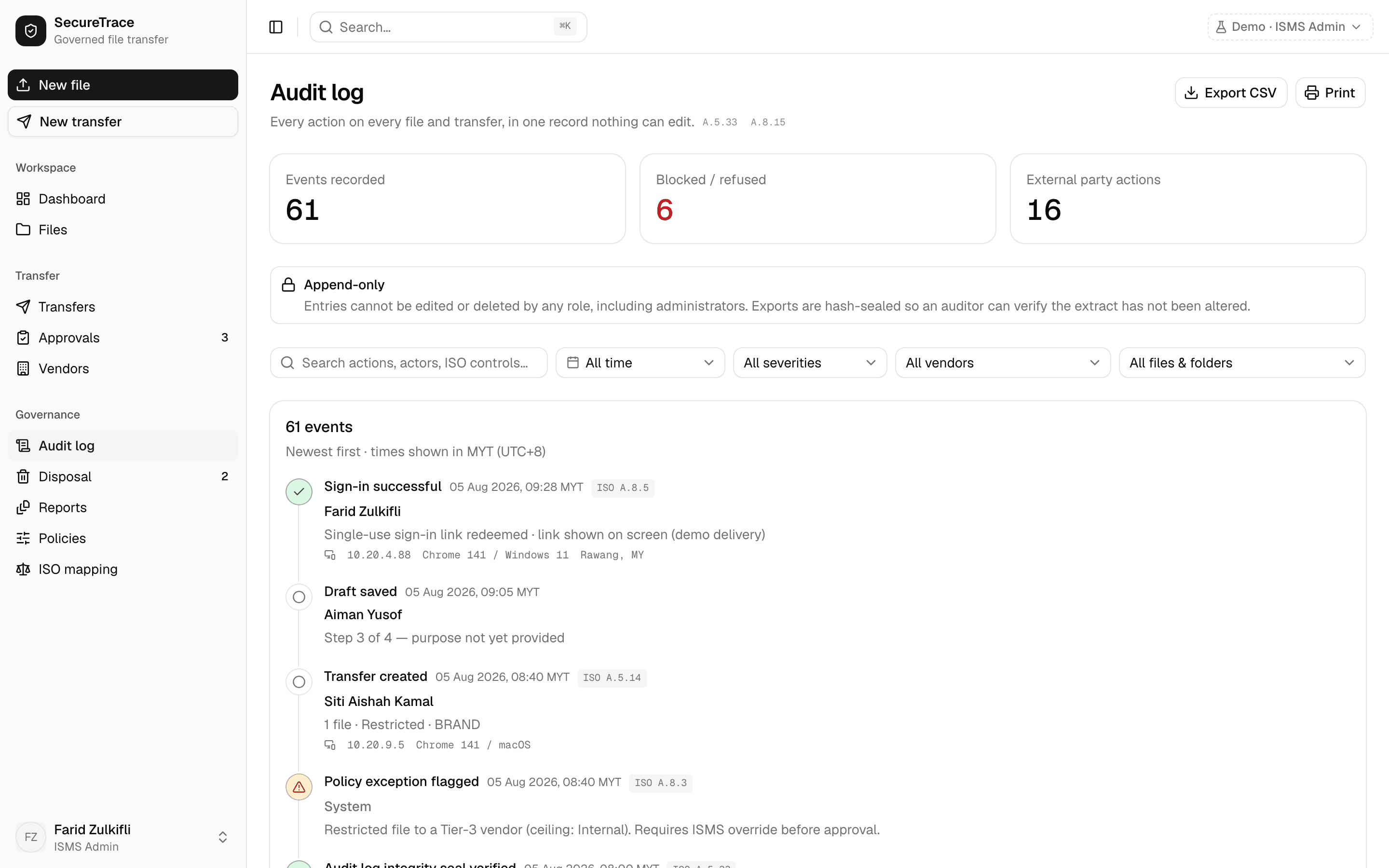This screenshot has height=868, width=1389.
Task: Open Audit log in the sidebar
Action: tap(123, 446)
